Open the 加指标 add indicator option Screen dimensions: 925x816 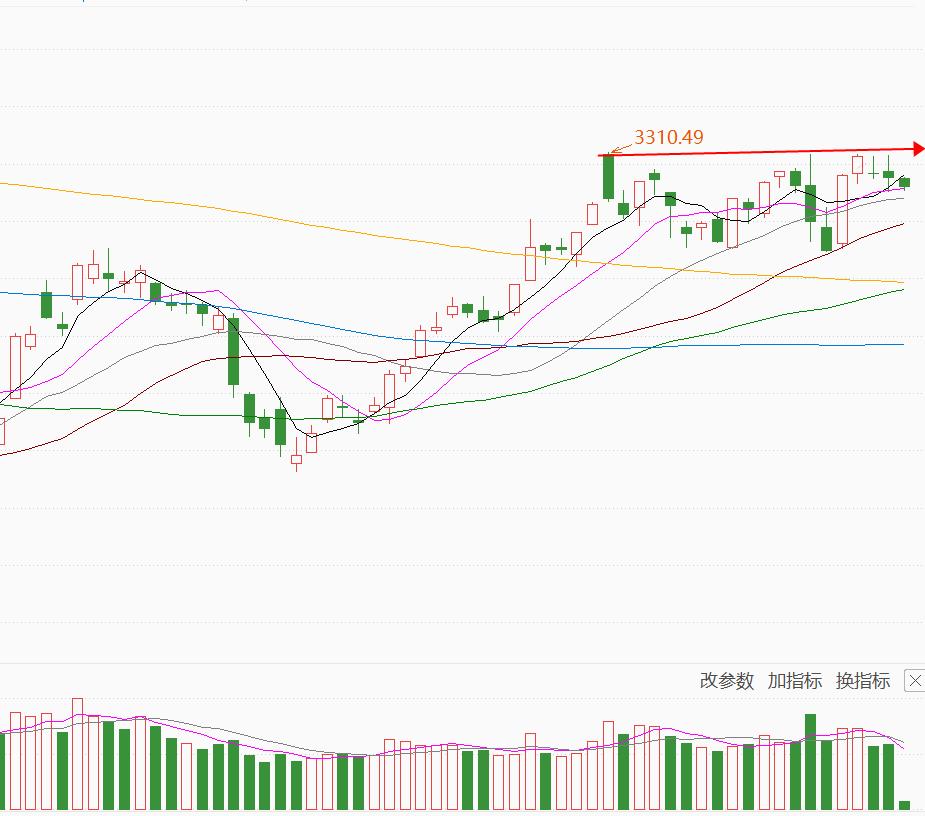[795, 681]
